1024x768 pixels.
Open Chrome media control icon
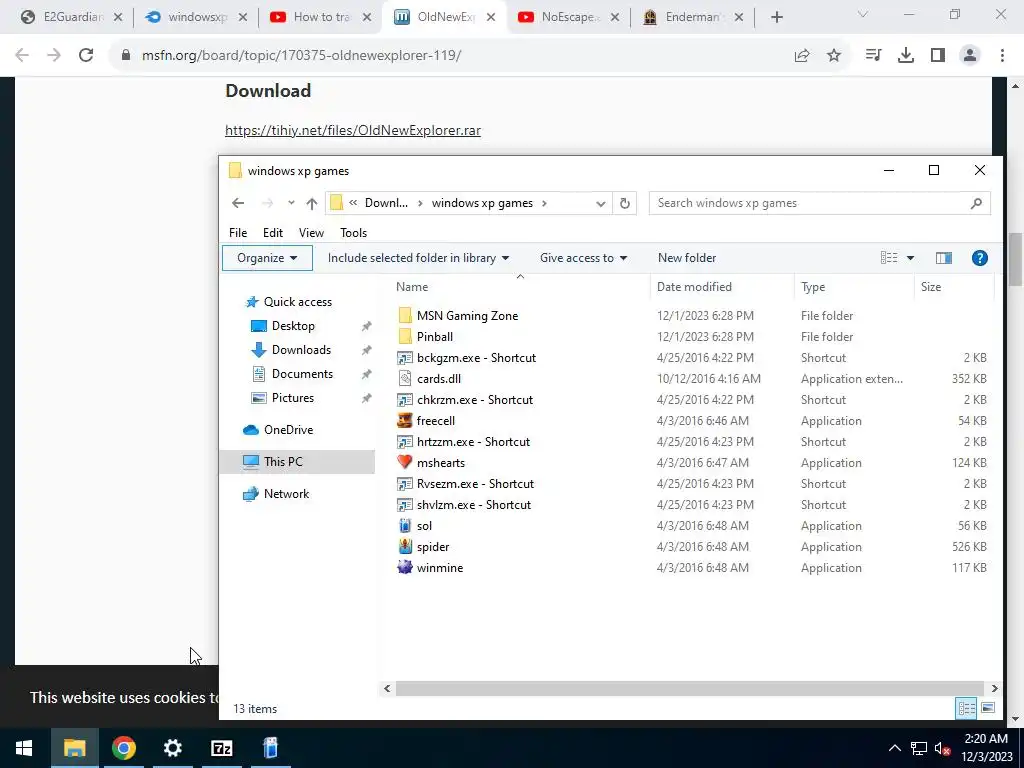coord(873,56)
